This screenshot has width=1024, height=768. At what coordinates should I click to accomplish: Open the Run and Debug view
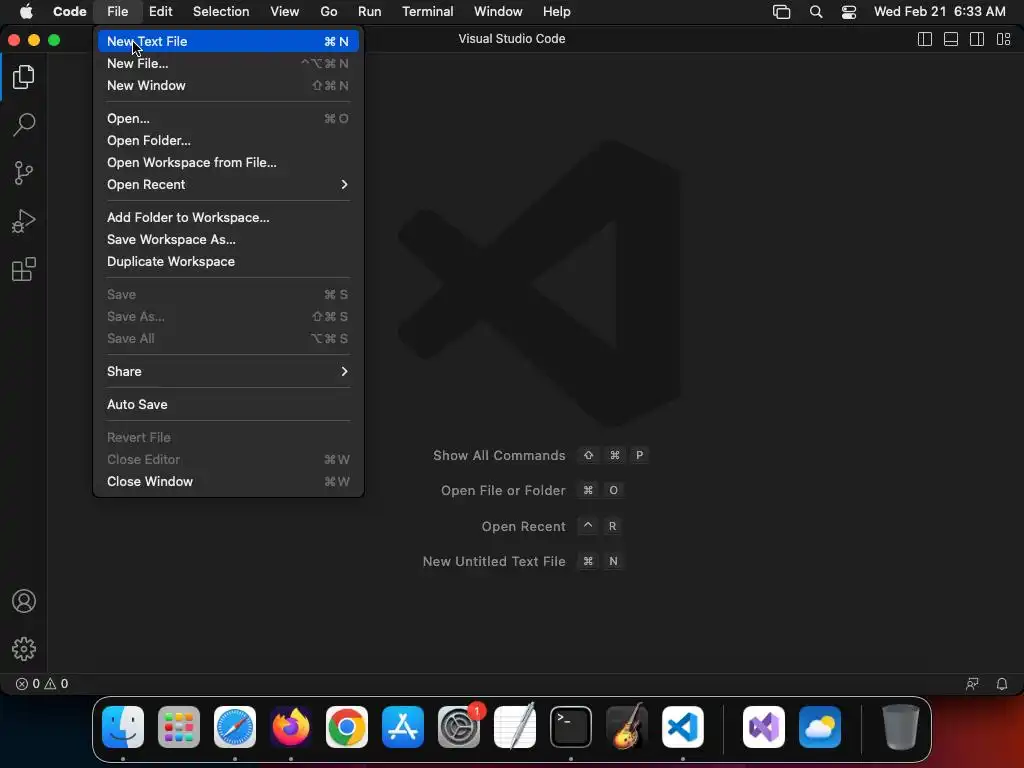coord(24,221)
